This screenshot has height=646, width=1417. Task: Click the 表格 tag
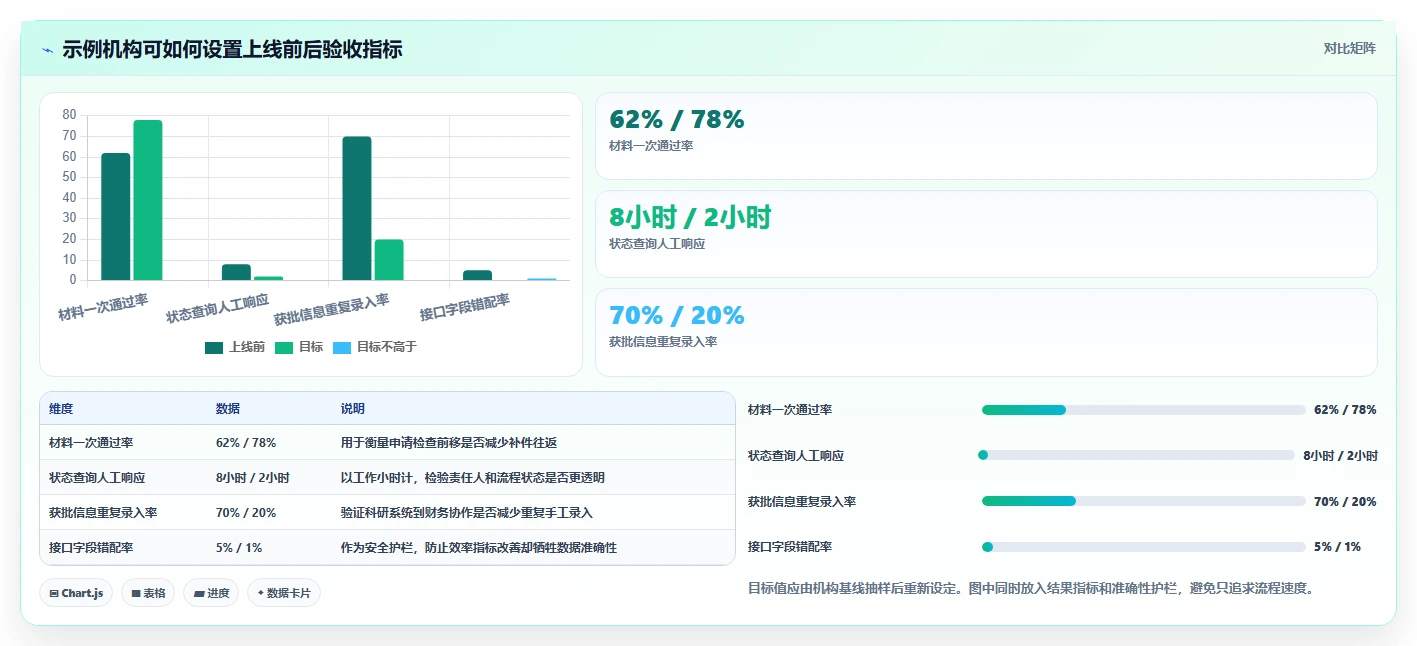[x=148, y=593]
